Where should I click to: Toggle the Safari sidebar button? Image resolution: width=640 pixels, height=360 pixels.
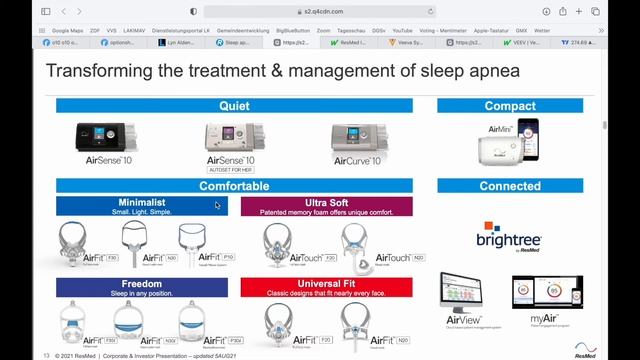point(46,11)
